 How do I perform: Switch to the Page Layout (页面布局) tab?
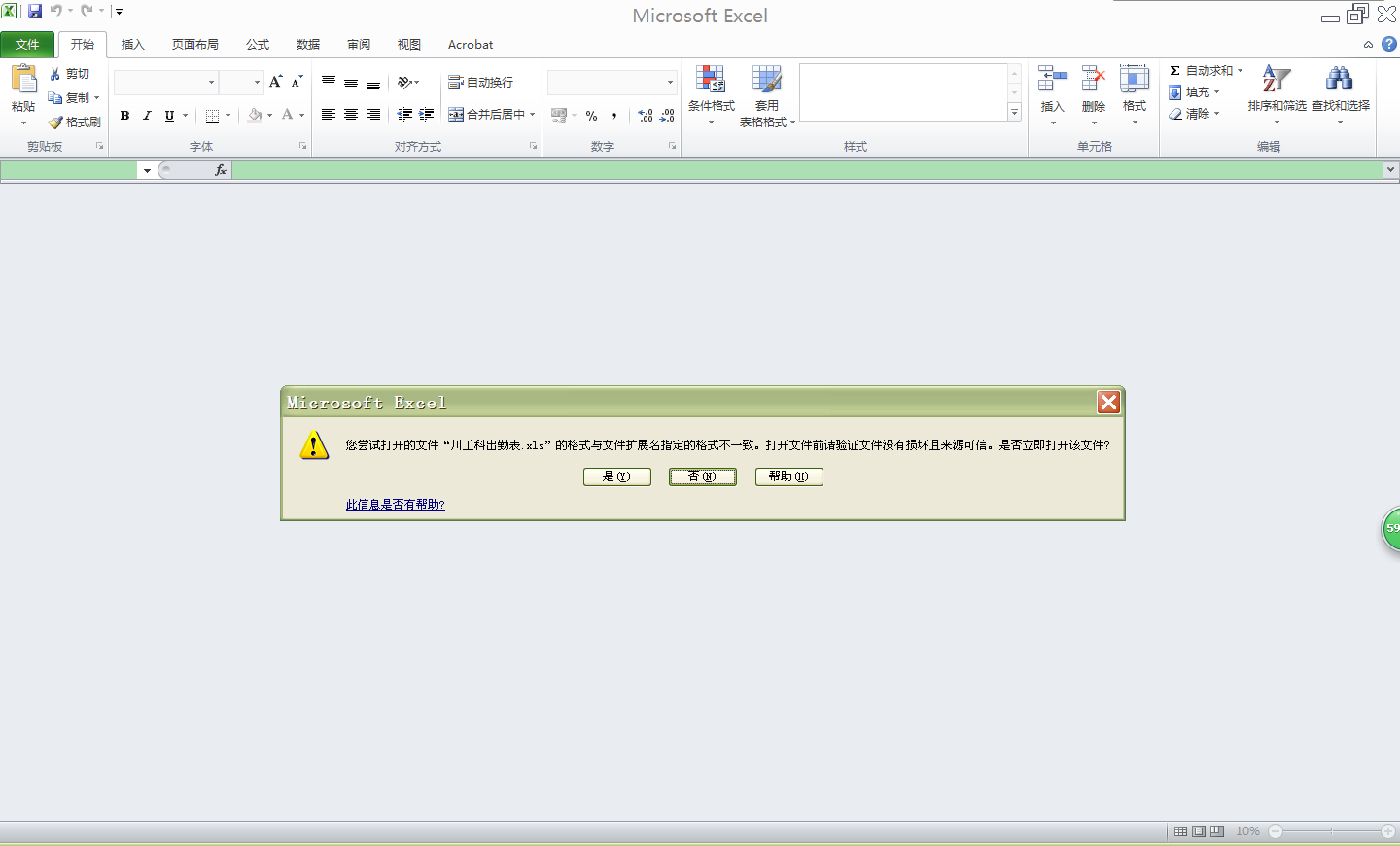click(195, 45)
